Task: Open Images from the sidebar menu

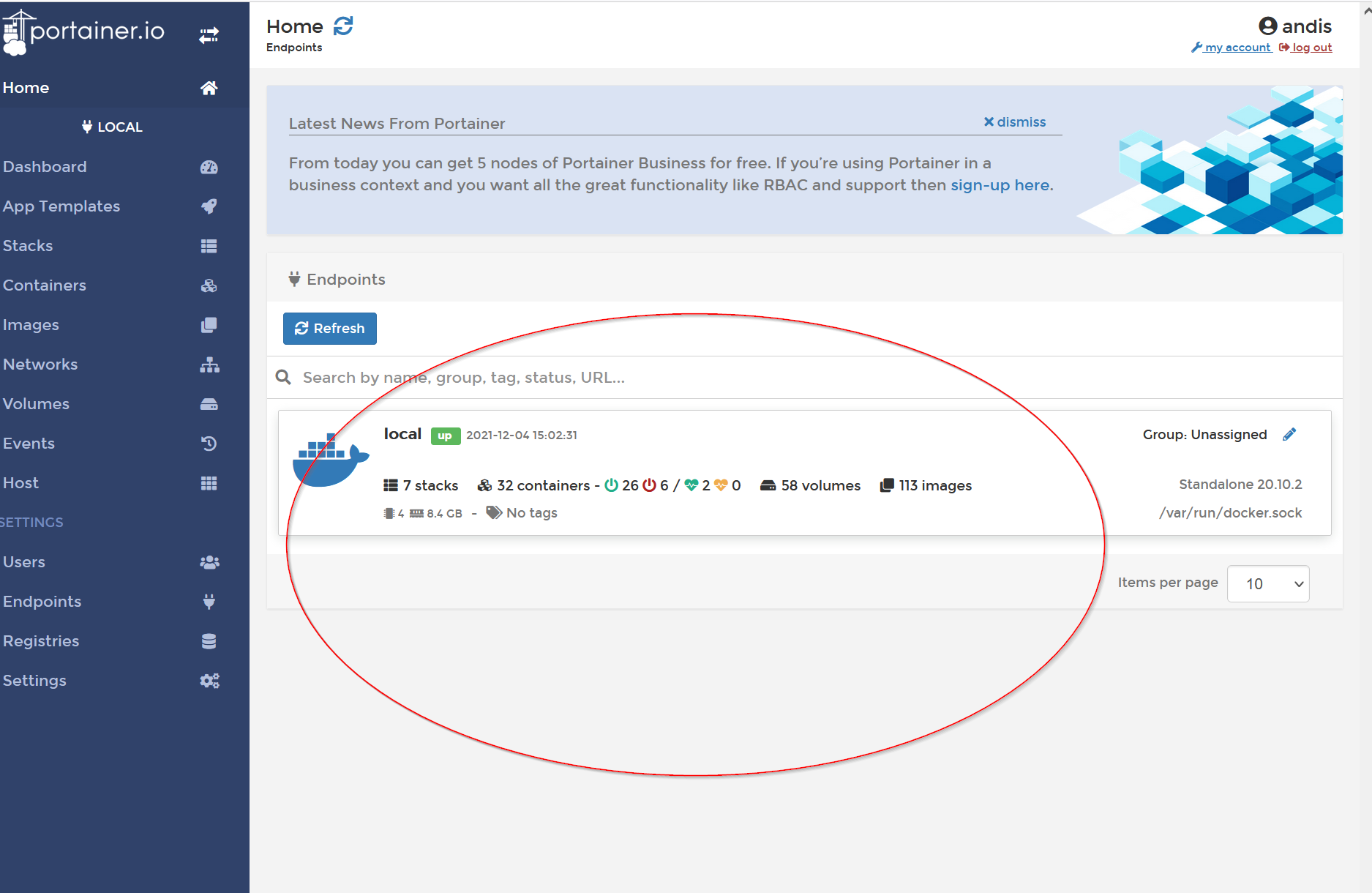Action: (x=31, y=325)
